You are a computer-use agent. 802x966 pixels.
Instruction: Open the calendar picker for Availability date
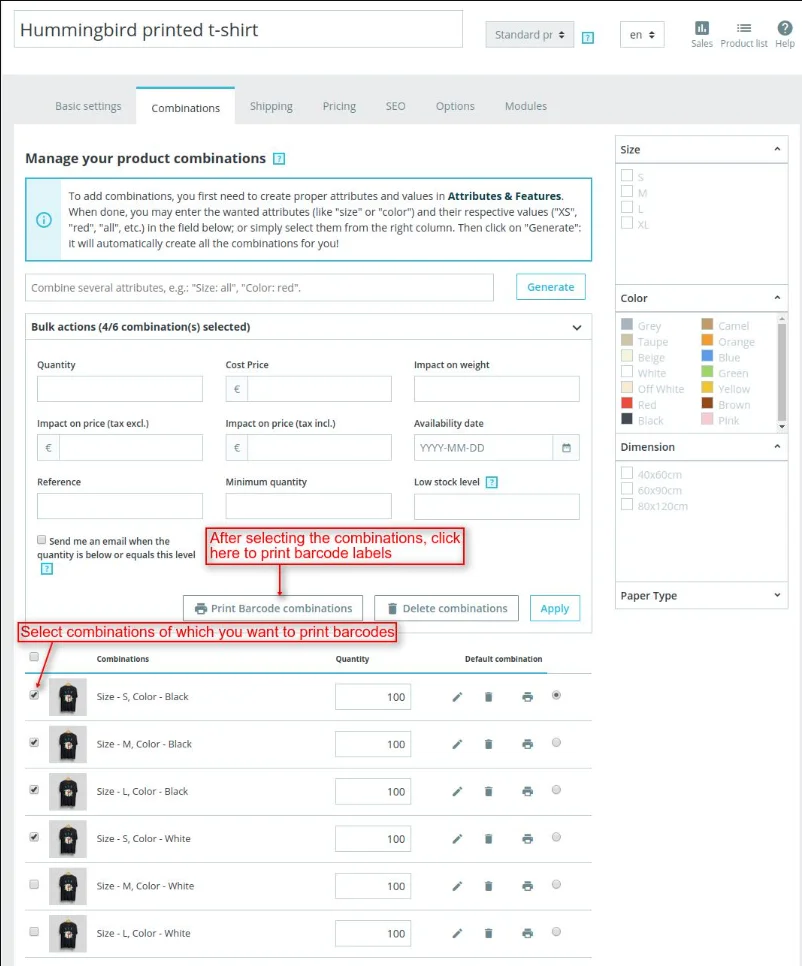(x=567, y=447)
